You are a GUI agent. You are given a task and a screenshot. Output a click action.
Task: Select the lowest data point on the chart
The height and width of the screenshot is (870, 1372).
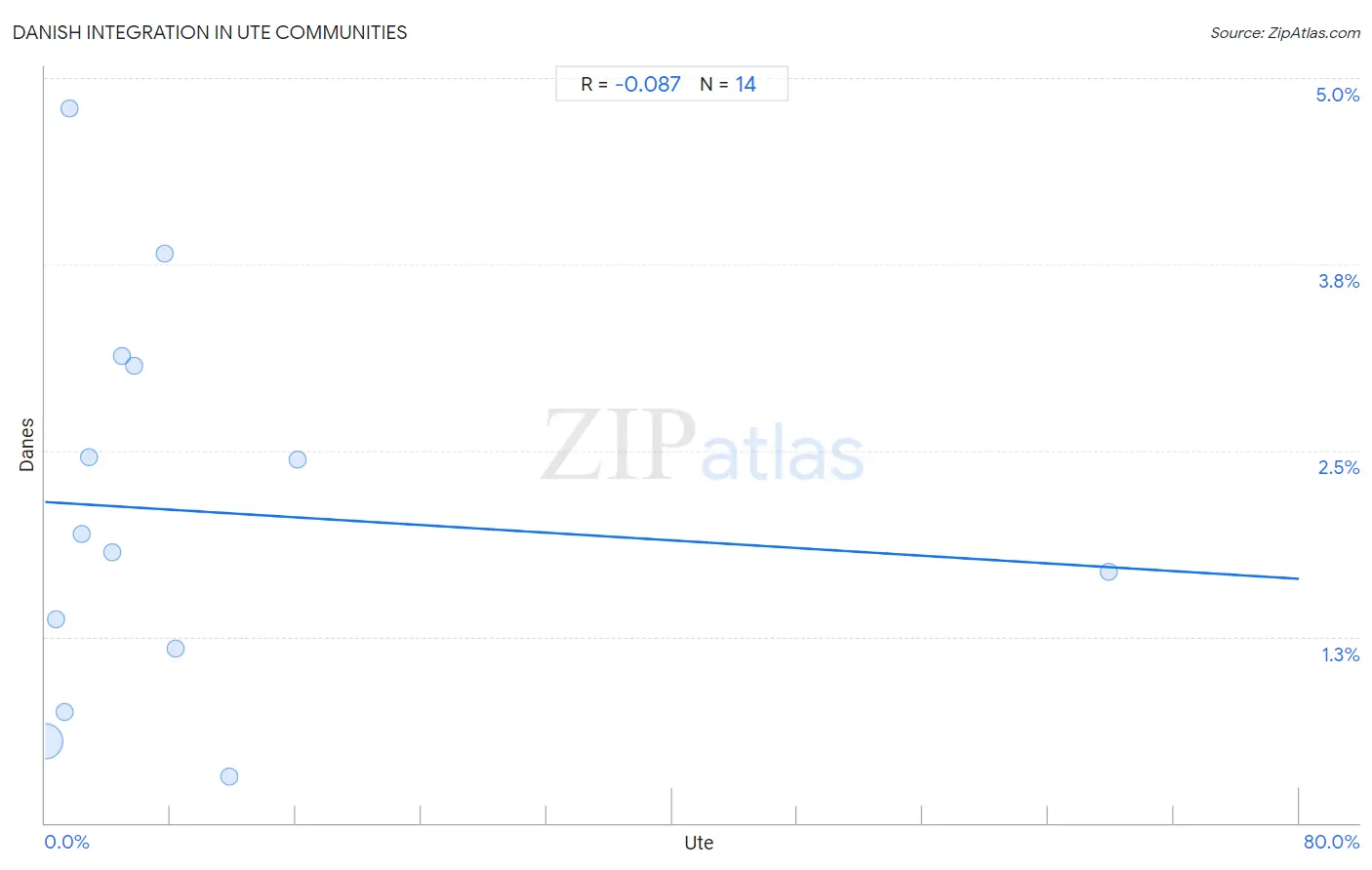pyautogui.click(x=229, y=776)
